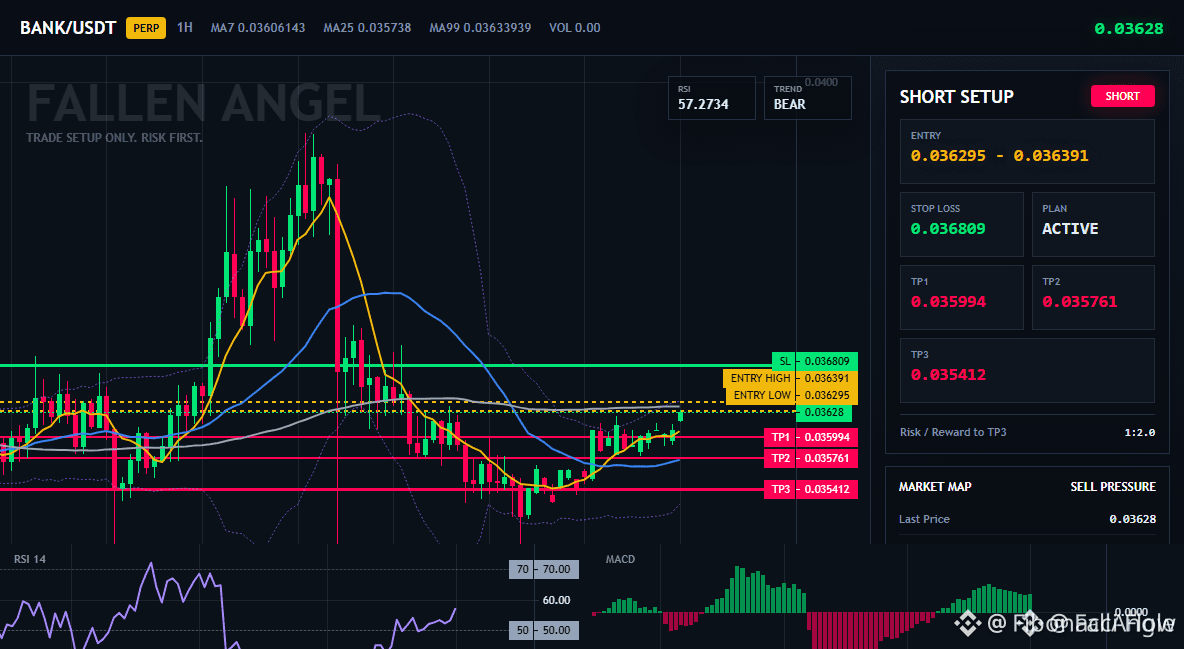This screenshot has width=1184, height=649.
Task: Click the green SL 0.036809 chart tag
Action: [815, 361]
